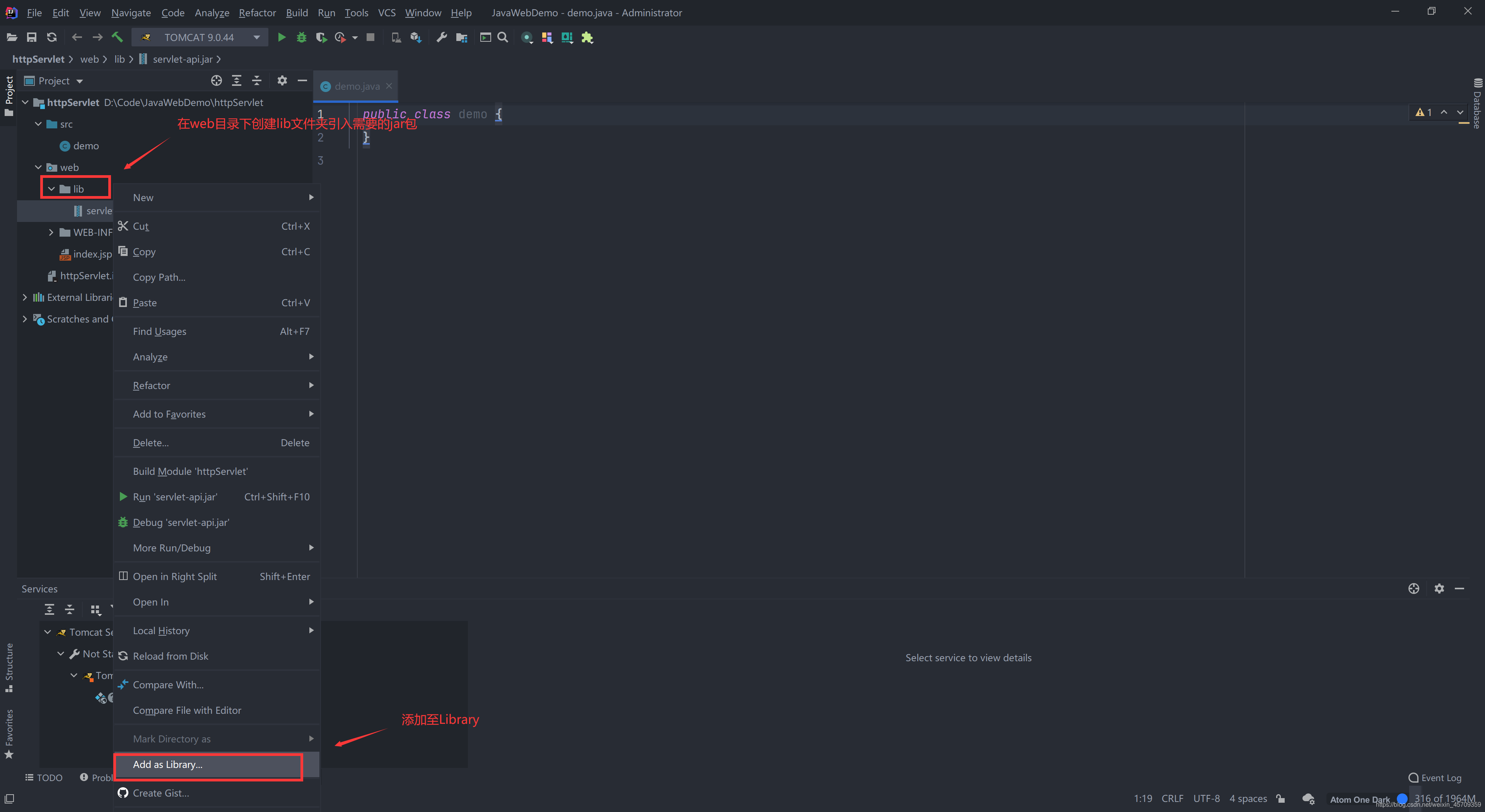Viewport: 1485px width, 812px height.
Task: Start Debug with the bug icon
Action: [x=302, y=38]
